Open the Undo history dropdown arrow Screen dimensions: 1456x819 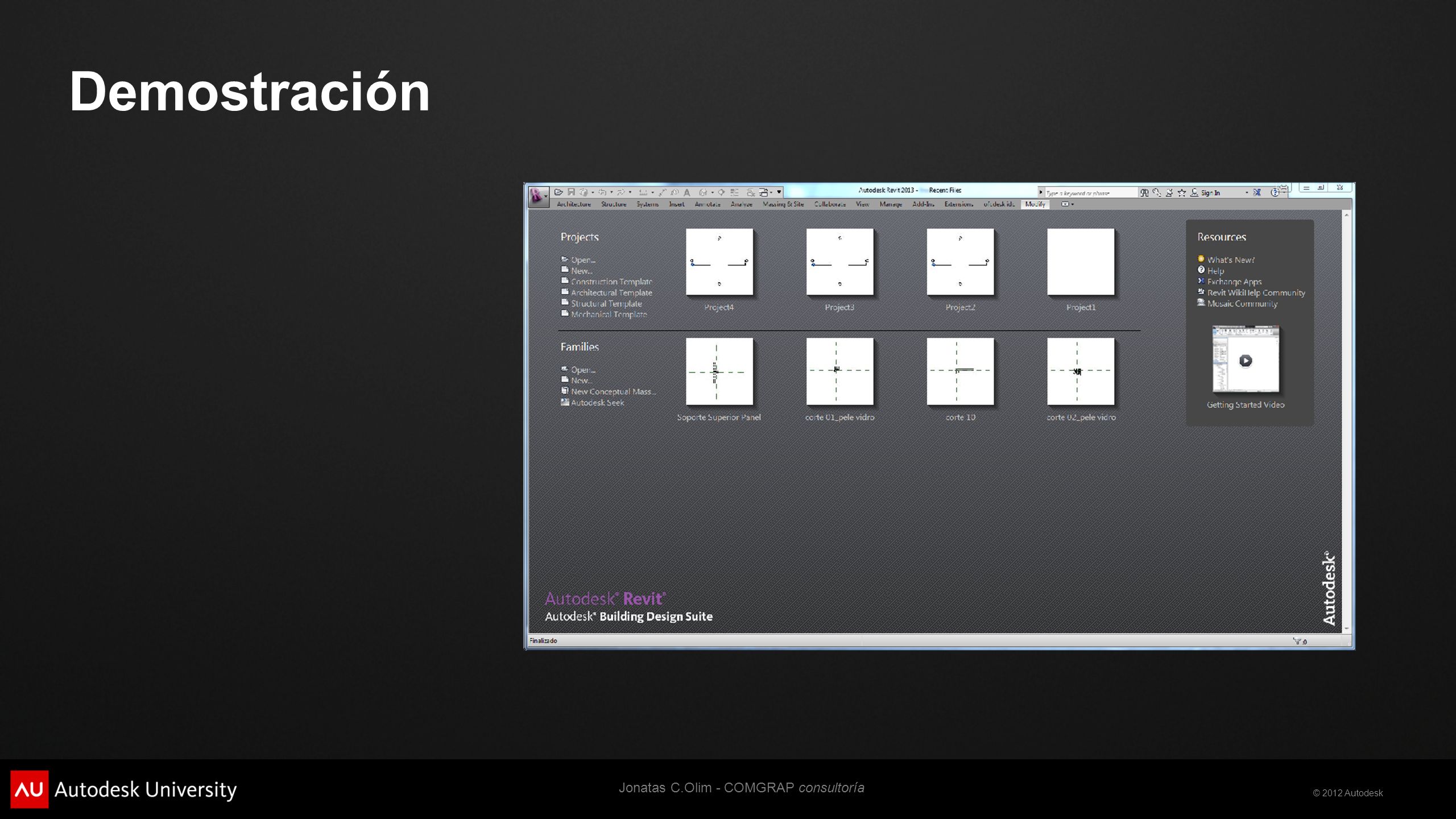[x=611, y=192]
